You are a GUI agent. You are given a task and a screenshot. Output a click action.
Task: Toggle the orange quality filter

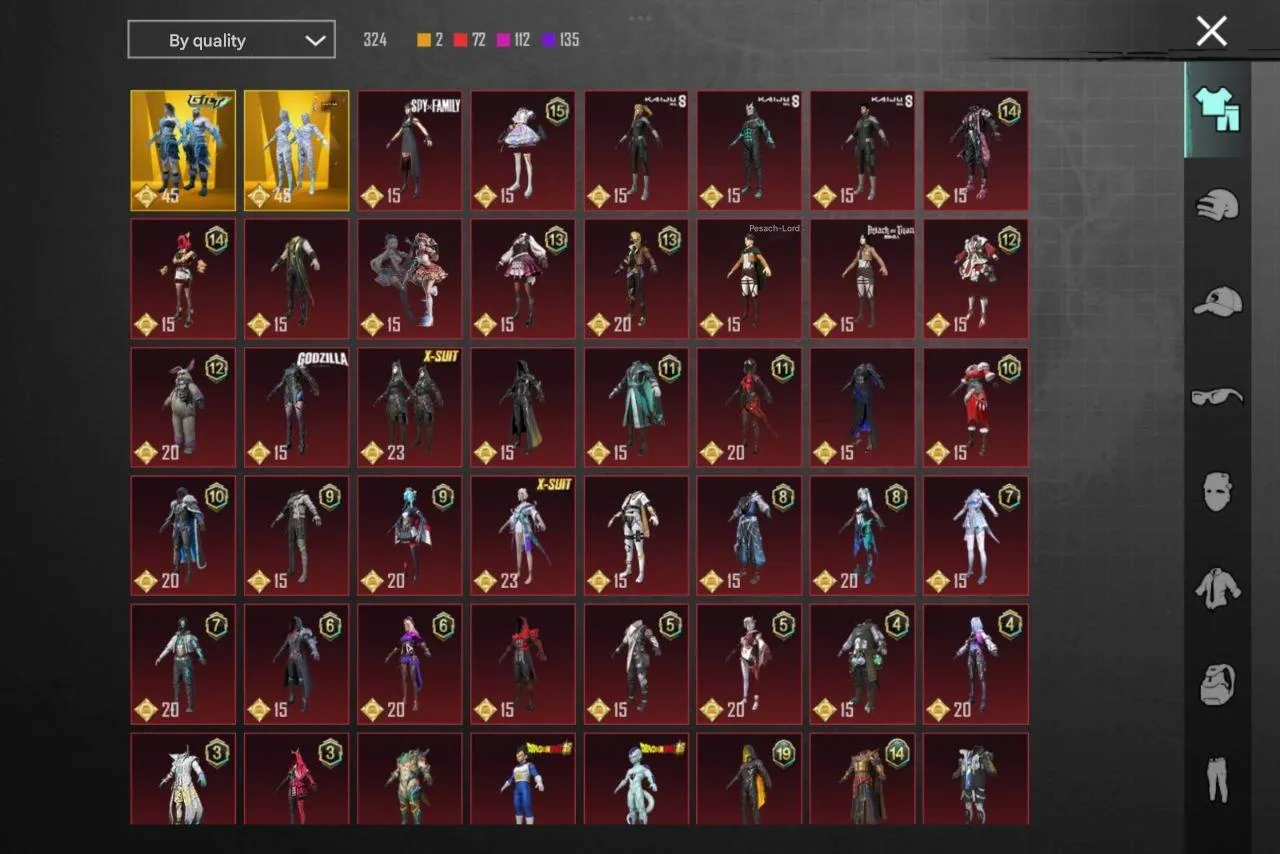pos(421,39)
